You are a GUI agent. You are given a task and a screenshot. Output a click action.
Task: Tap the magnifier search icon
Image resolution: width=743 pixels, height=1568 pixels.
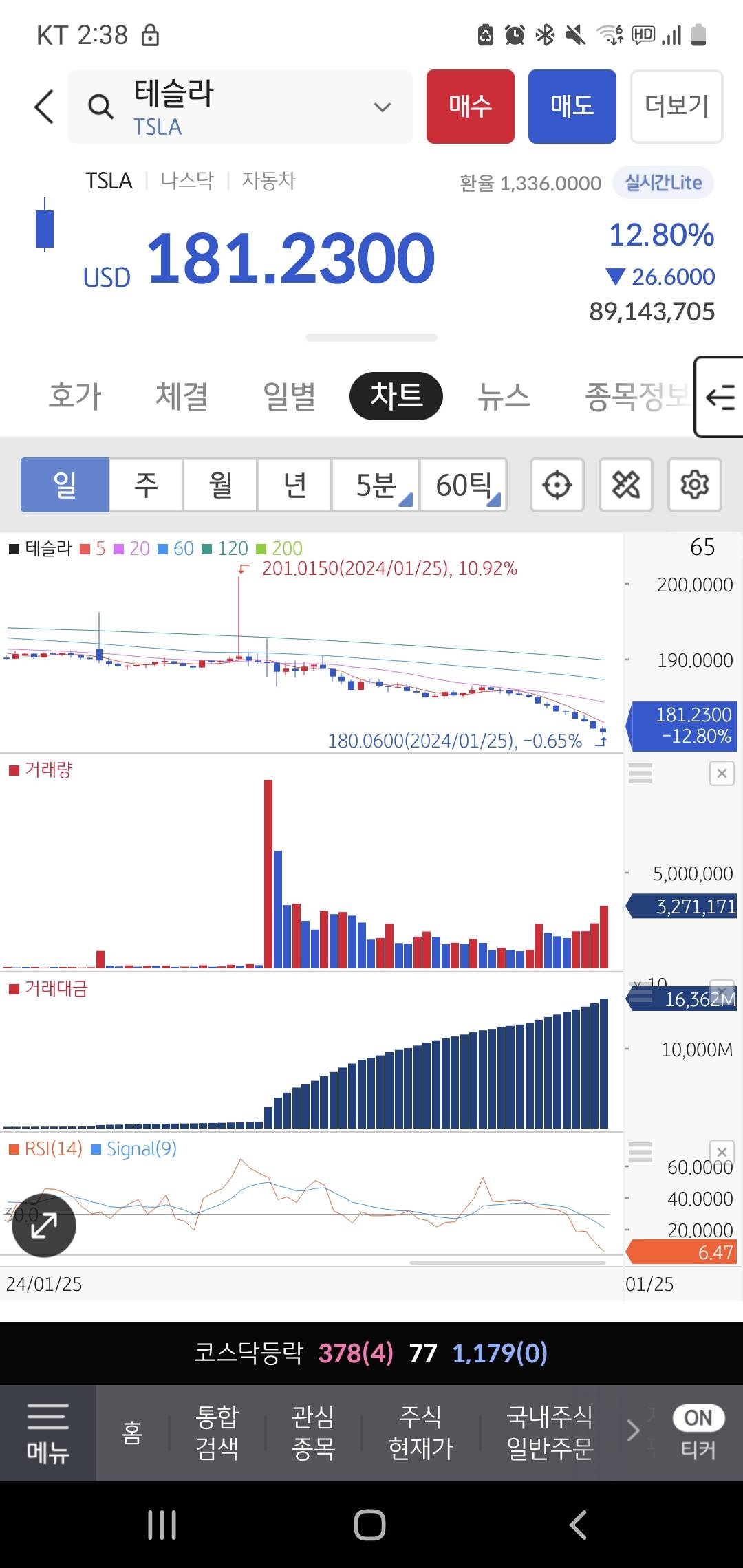pos(100,107)
